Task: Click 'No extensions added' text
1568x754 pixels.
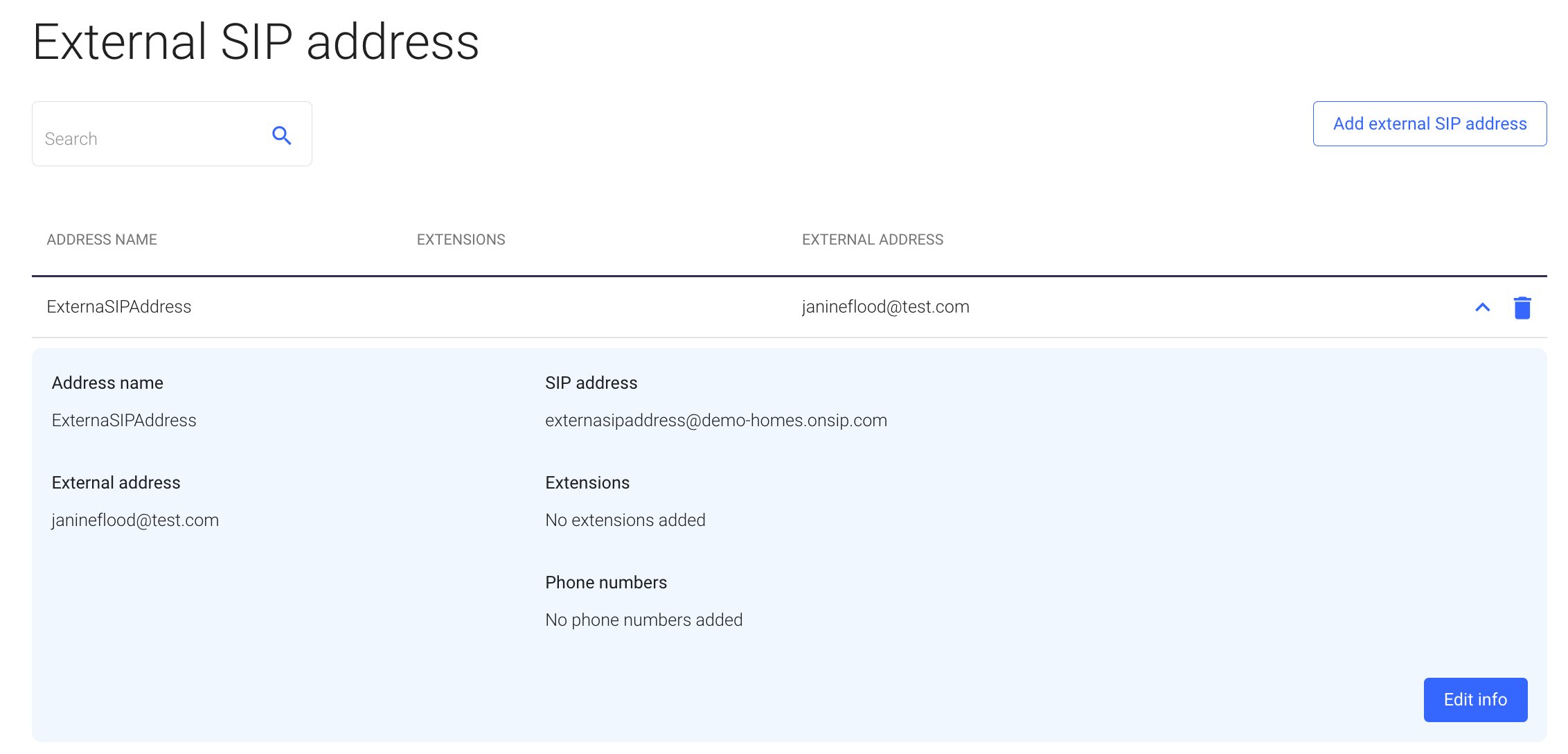Action: (625, 520)
